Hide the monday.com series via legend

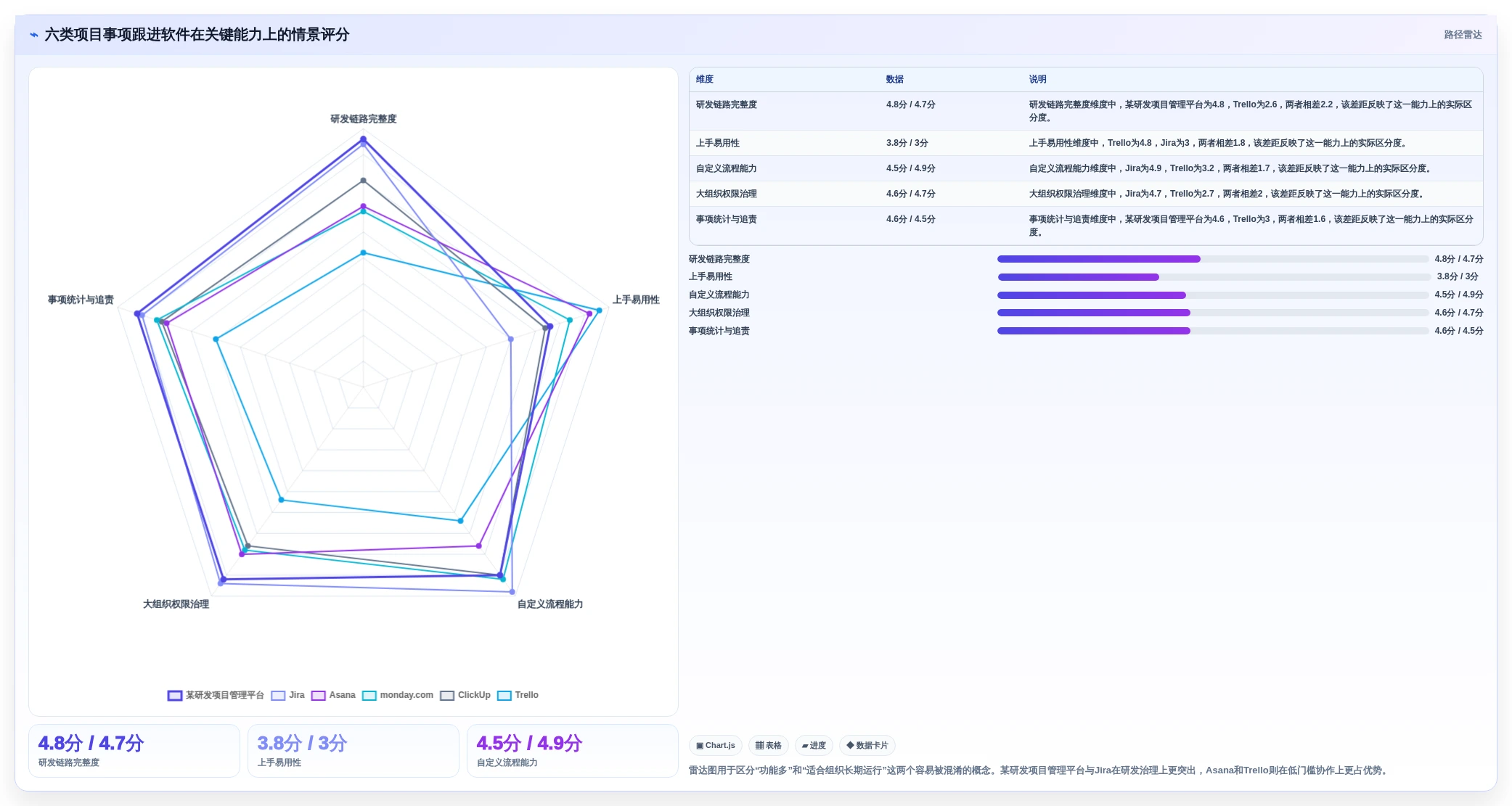tap(369, 695)
